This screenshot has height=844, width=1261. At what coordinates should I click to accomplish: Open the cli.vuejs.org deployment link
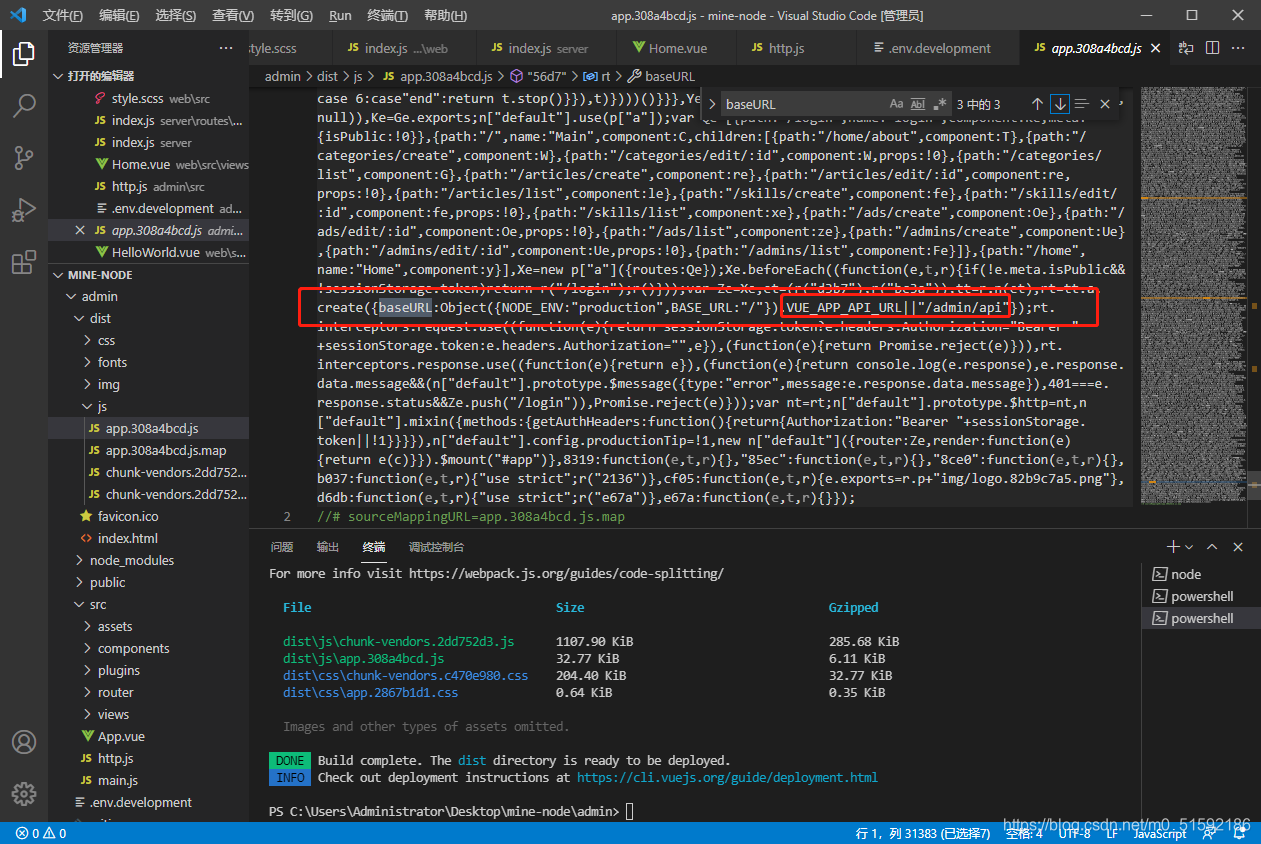pos(727,777)
